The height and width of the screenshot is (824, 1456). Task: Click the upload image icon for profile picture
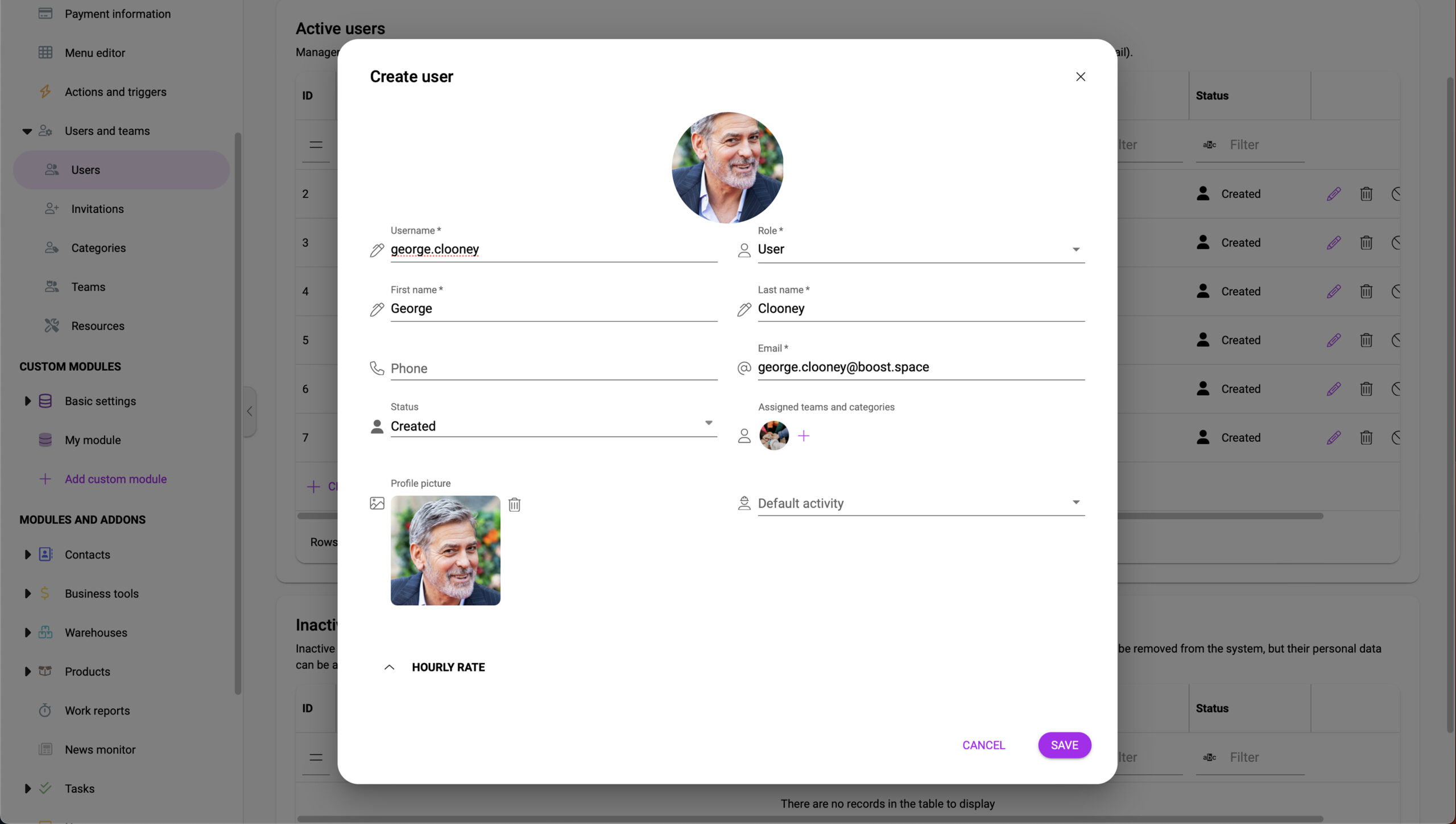(x=377, y=504)
